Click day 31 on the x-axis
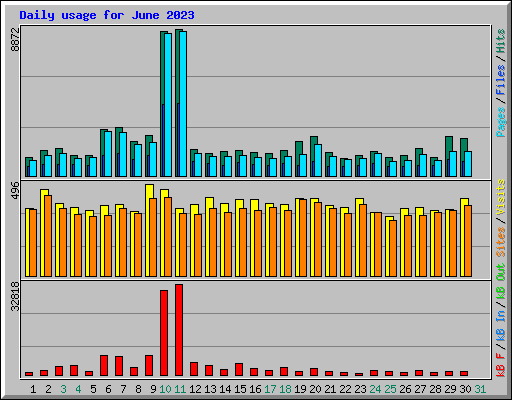Viewport: 512px width, 400px height. (480, 389)
